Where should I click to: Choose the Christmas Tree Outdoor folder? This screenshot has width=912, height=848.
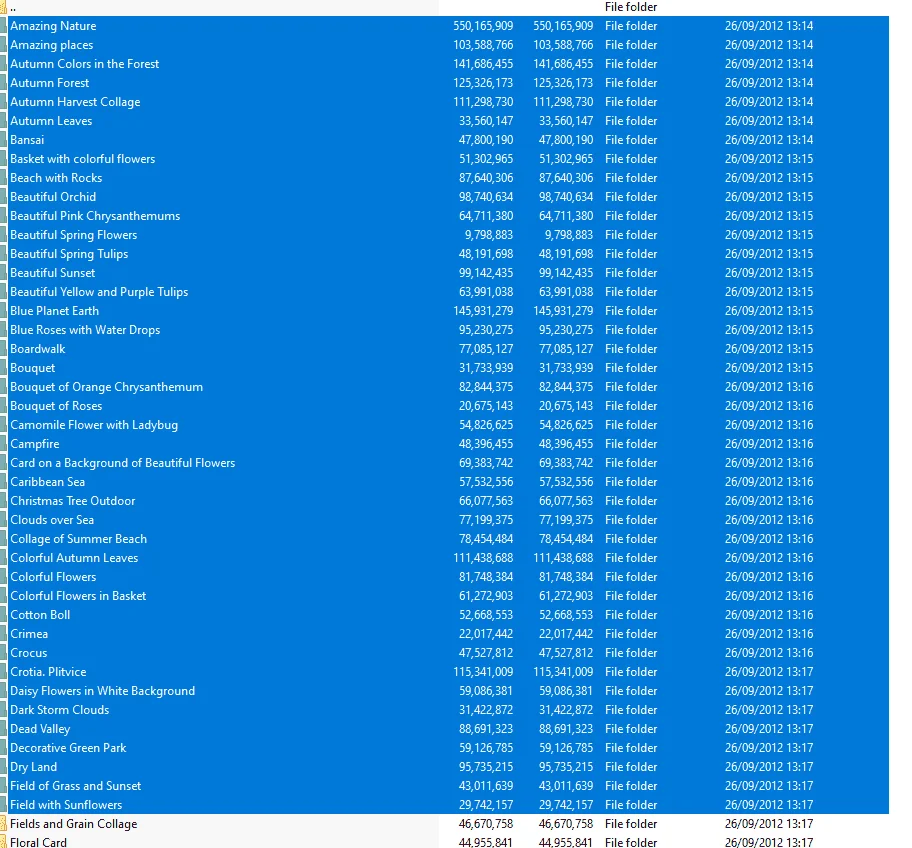(72, 501)
